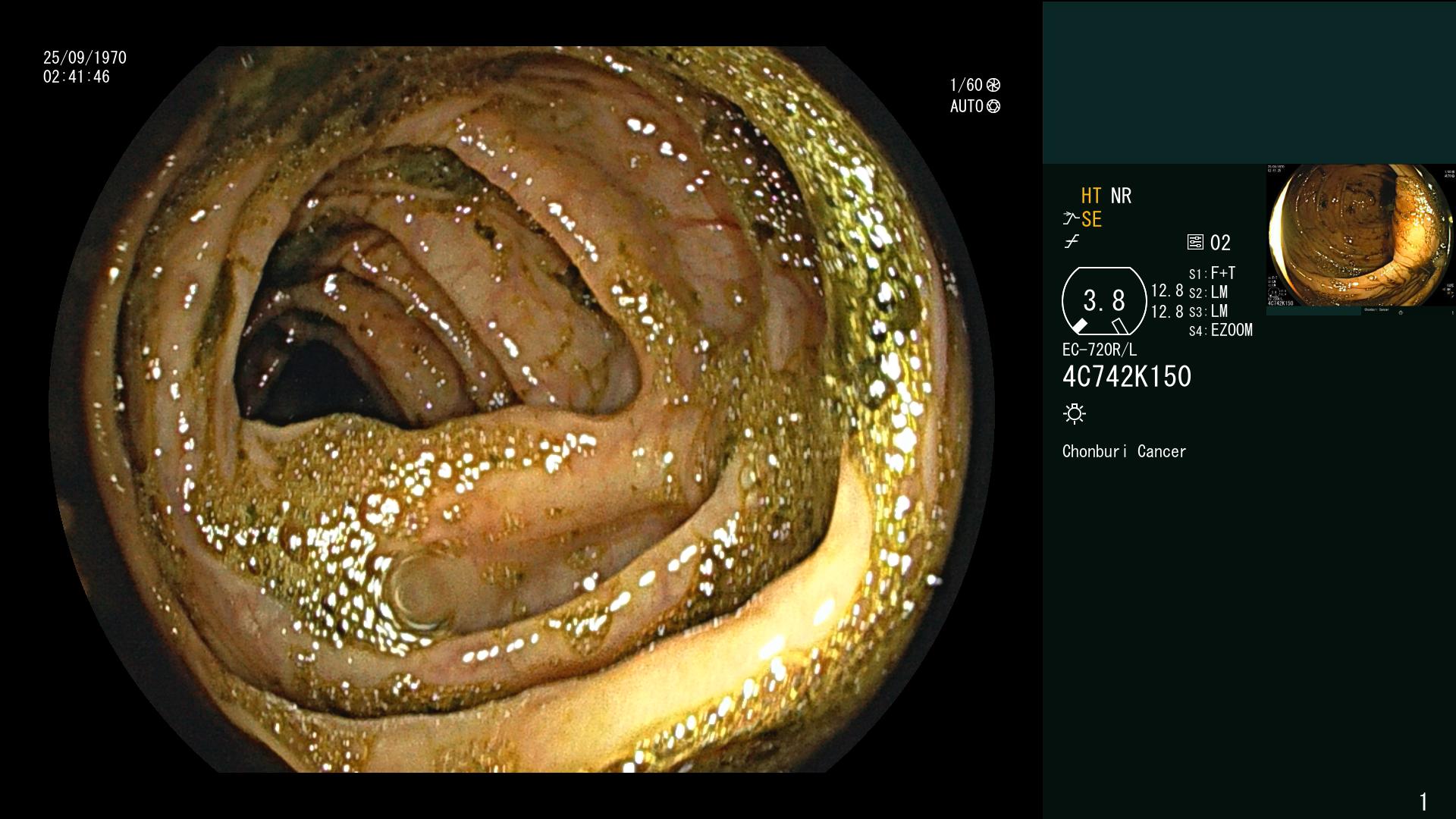Screen dimensions: 1456x819
Task: Click the structure emphasis icon left of SE
Action: click(x=1071, y=219)
